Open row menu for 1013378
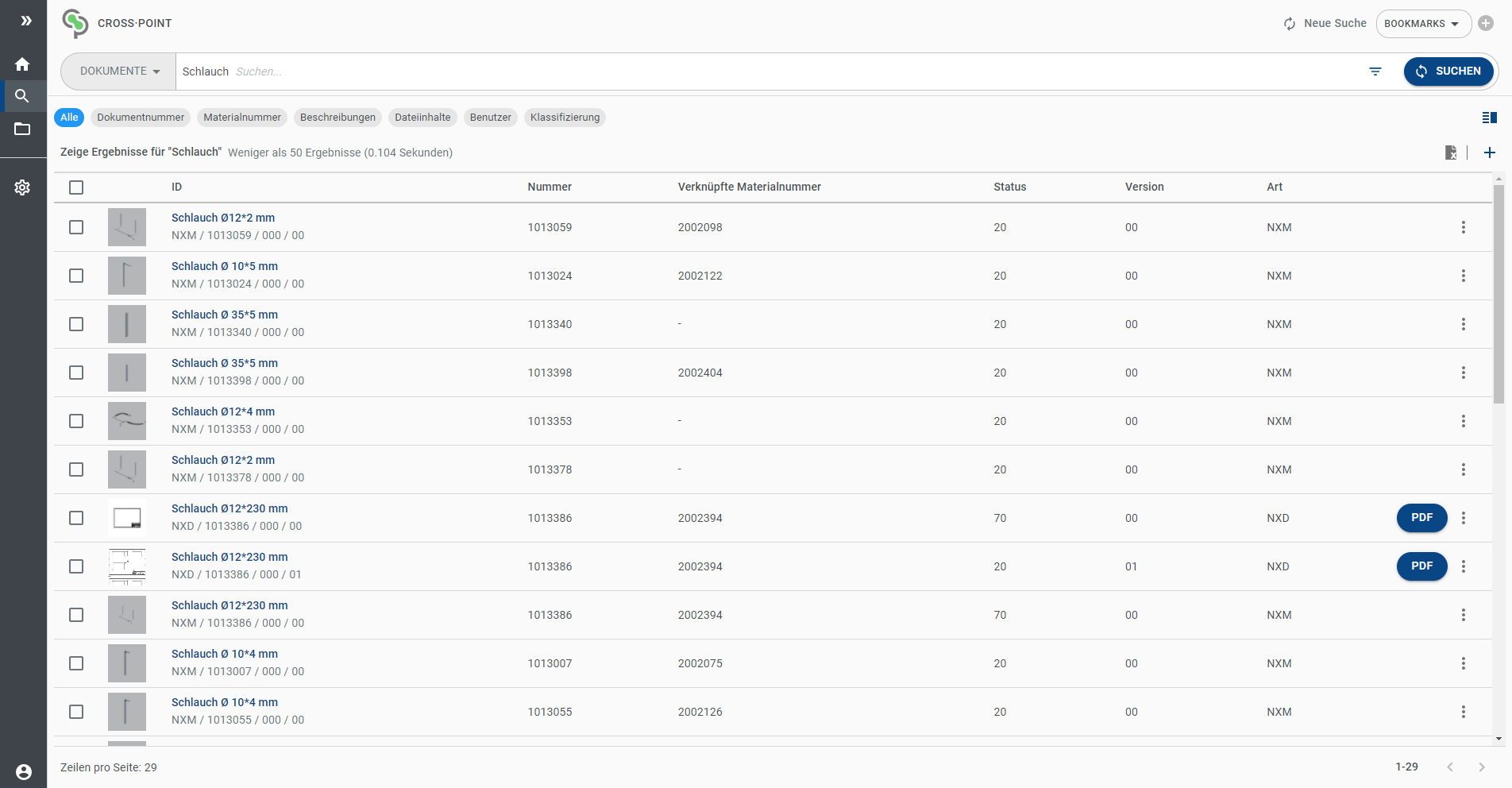The height and width of the screenshot is (788, 1512). 1464,469
